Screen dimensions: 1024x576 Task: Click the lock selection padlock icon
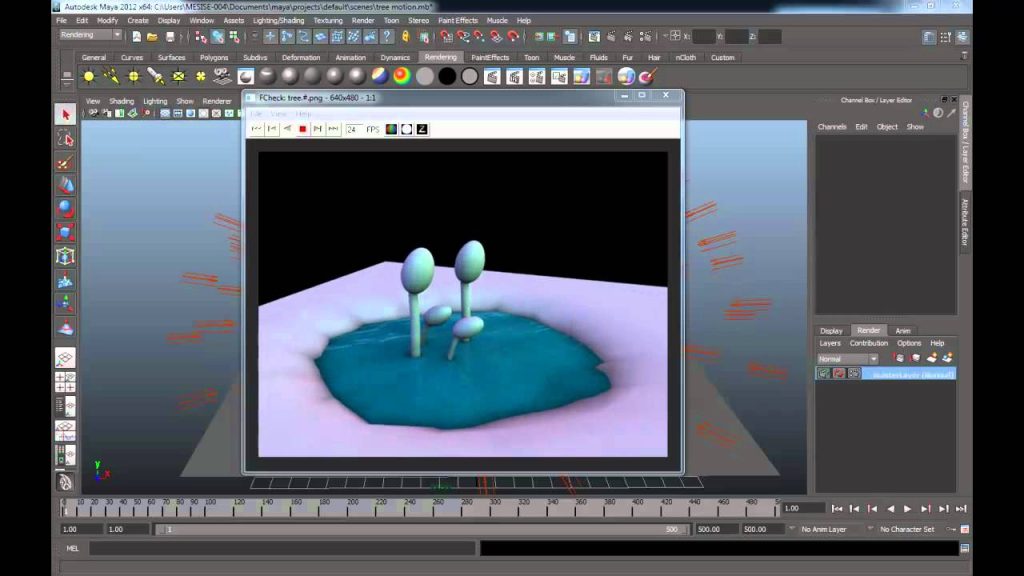pos(406,37)
